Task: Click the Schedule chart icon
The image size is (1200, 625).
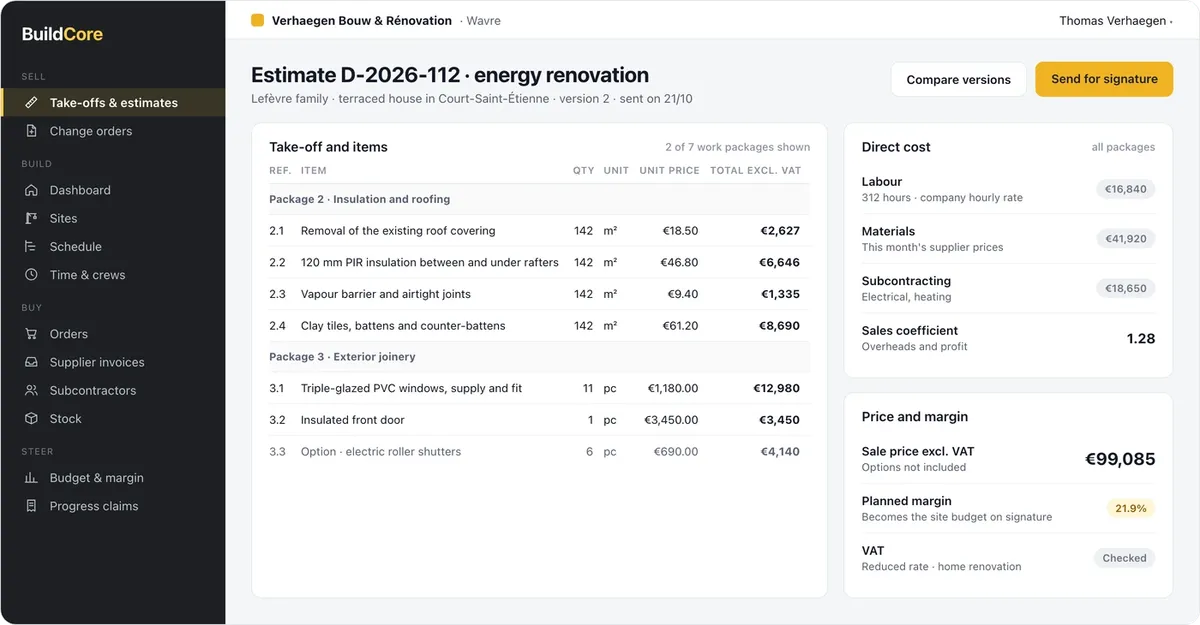Action: [31, 246]
